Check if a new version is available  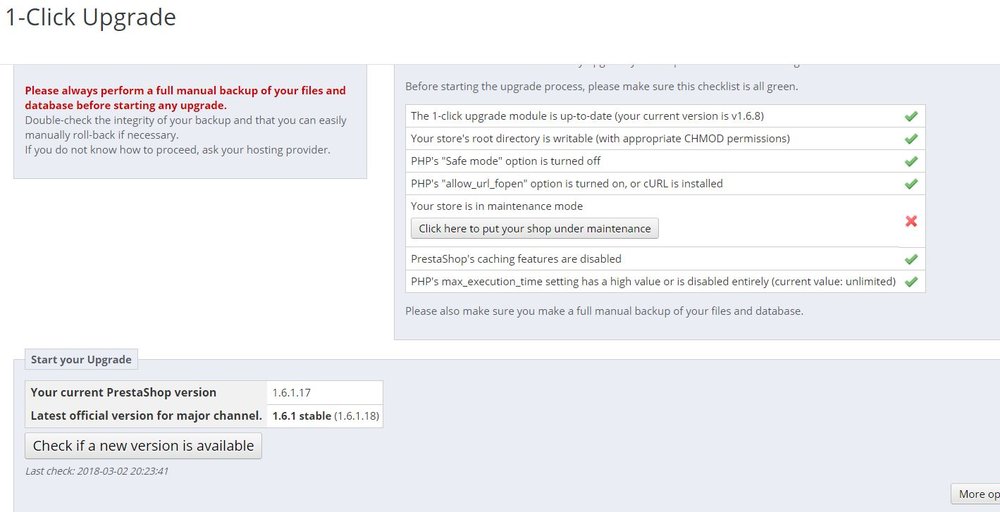point(143,446)
